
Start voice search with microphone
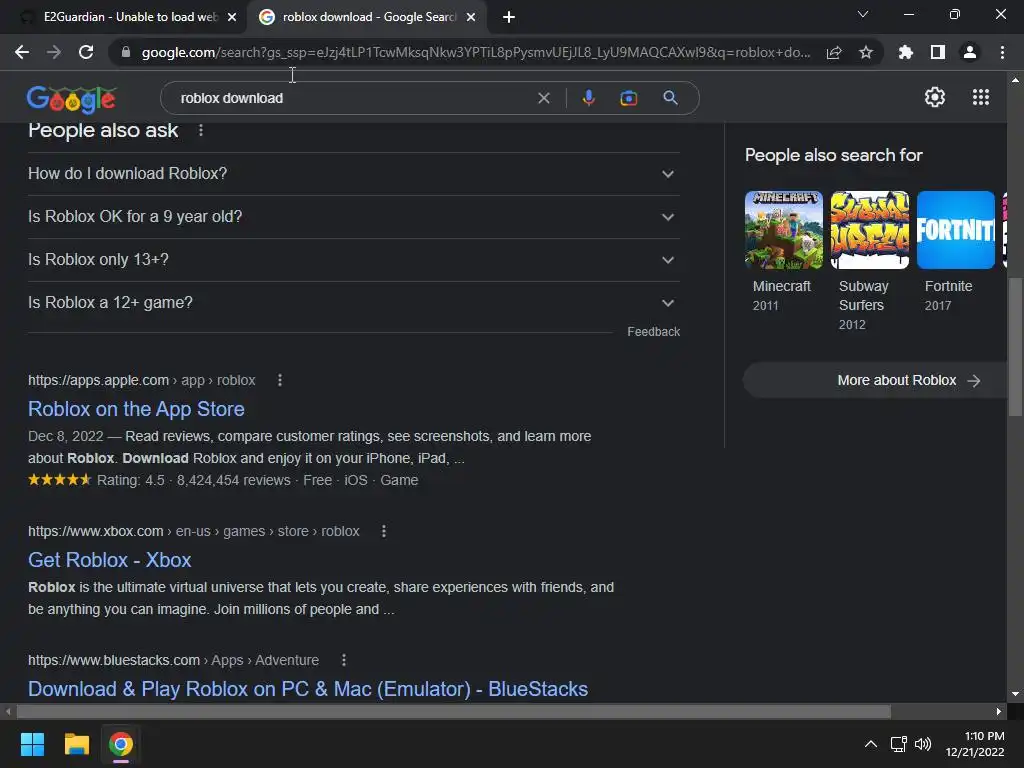coord(588,98)
